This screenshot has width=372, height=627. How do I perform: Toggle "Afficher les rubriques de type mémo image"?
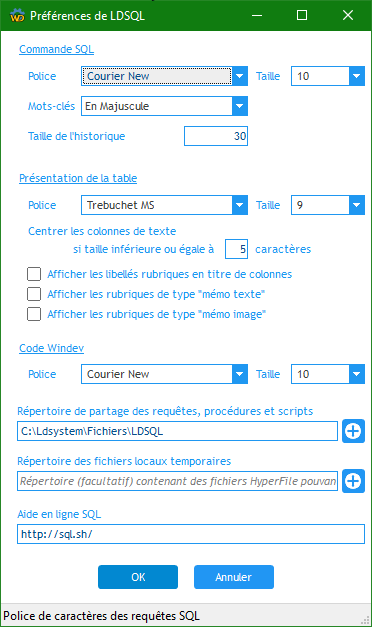pyautogui.click(x=34, y=314)
